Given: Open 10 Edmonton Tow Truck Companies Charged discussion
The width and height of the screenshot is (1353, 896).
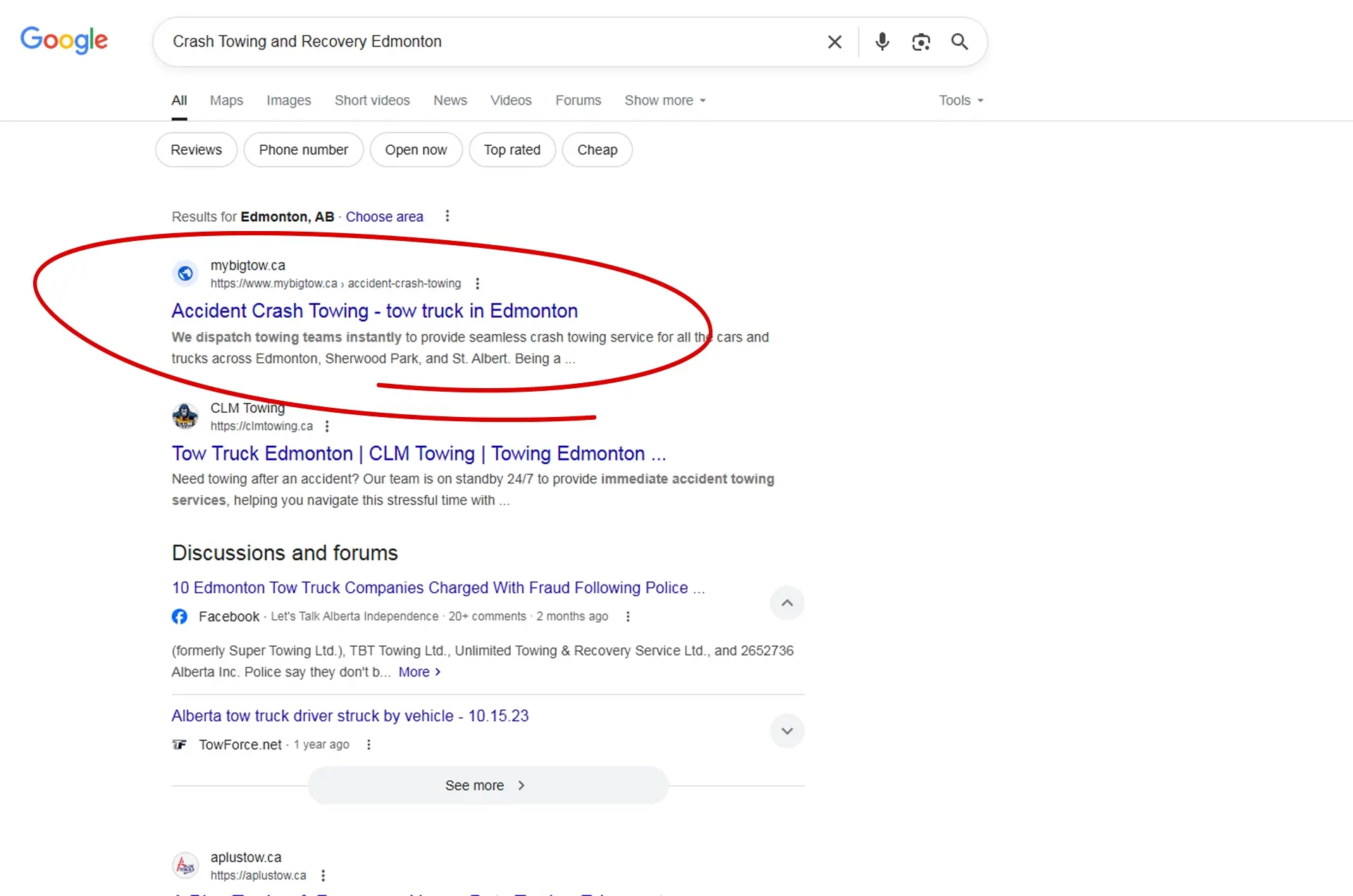Looking at the screenshot, I should tap(438, 587).
